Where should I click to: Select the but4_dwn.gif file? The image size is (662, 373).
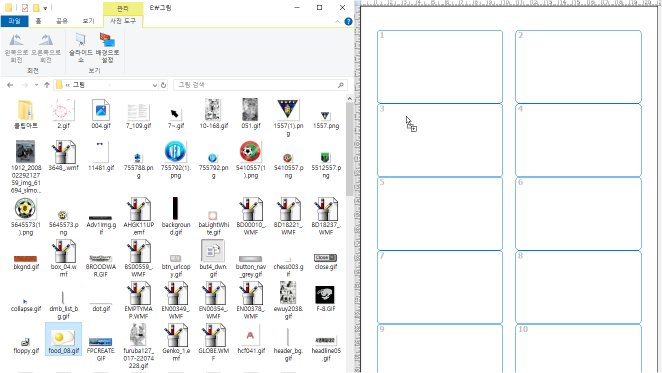pyautogui.click(x=213, y=259)
